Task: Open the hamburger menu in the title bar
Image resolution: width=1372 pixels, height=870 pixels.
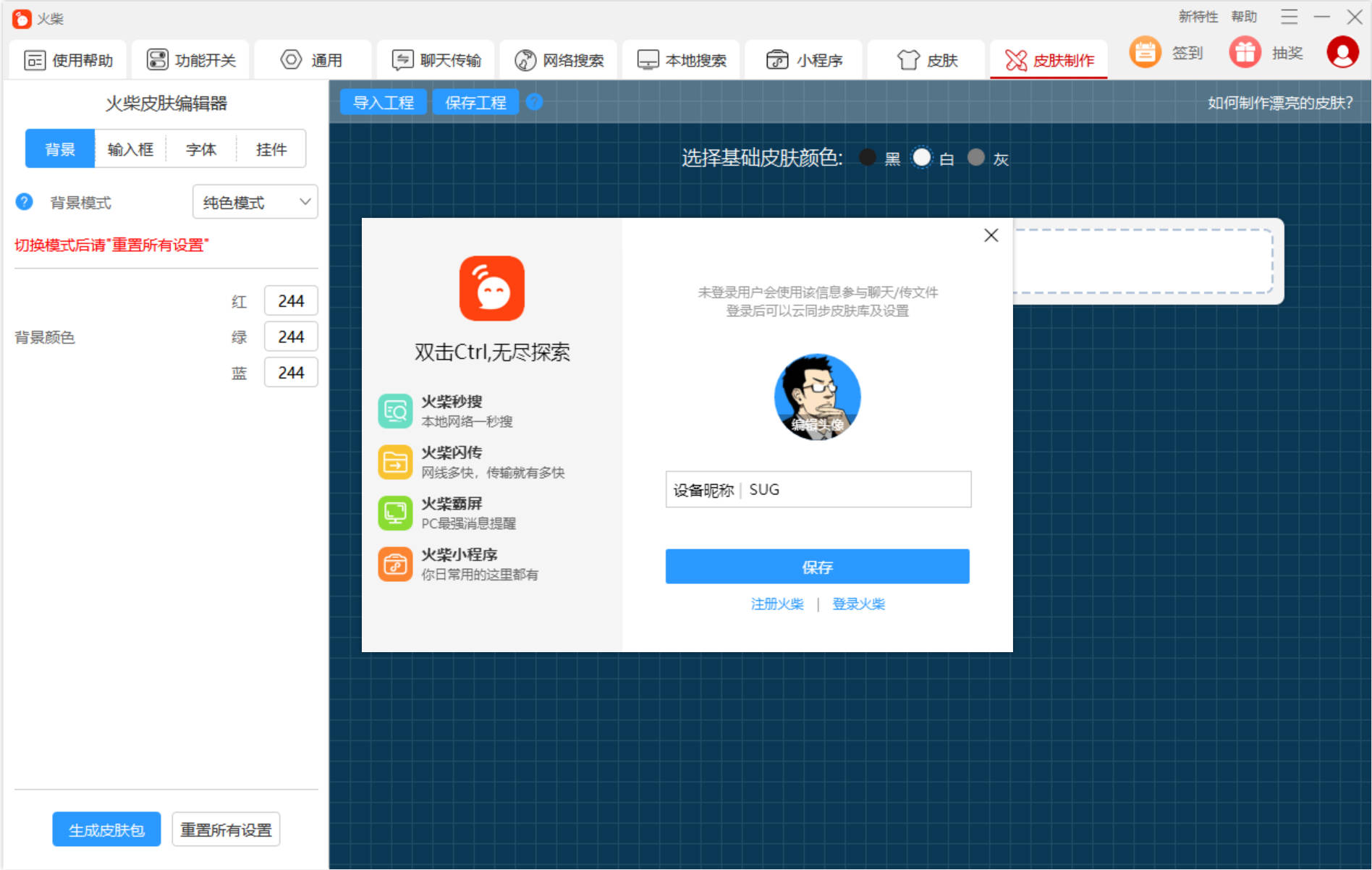Action: [1289, 17]
